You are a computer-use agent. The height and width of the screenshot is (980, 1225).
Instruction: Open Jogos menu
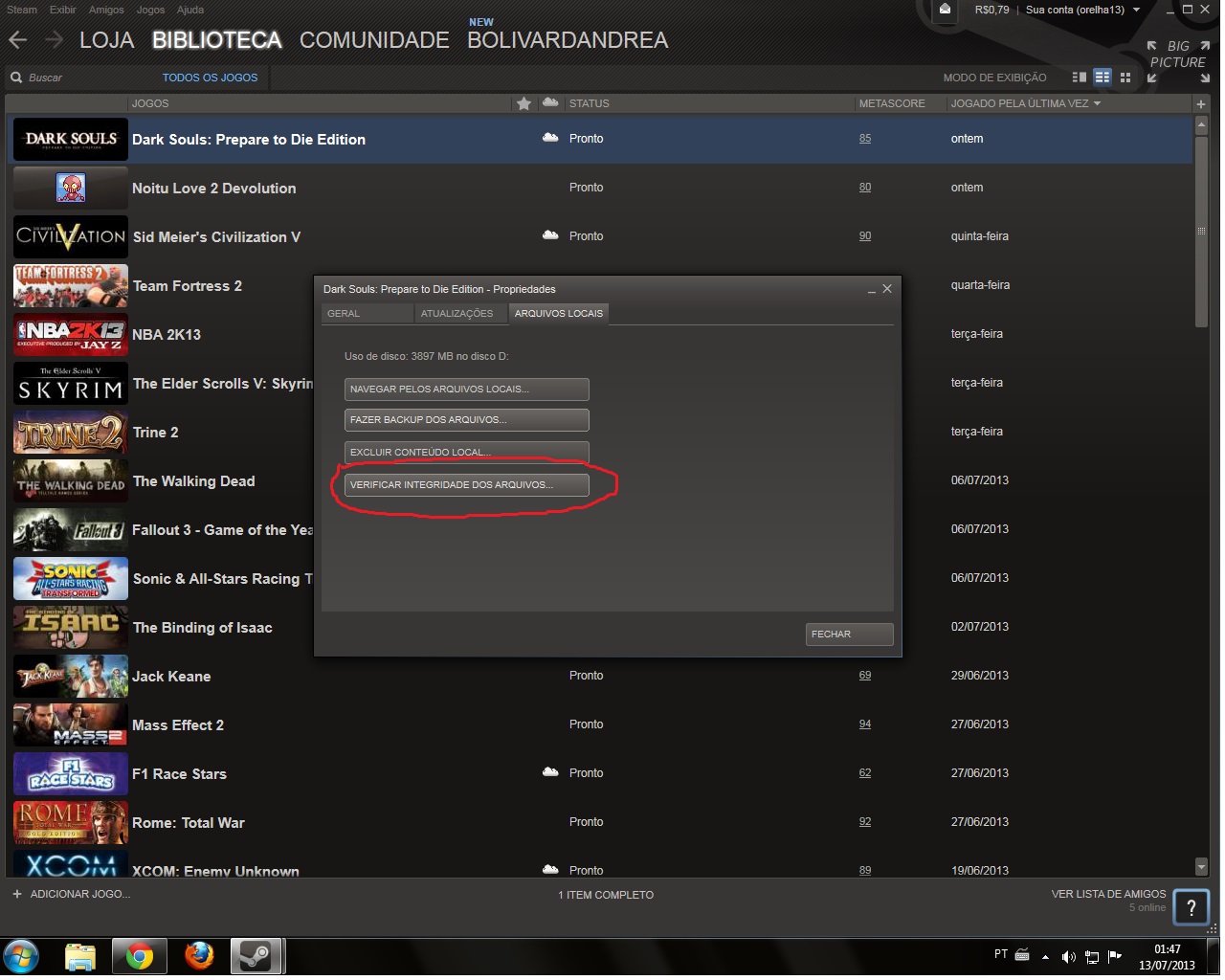pyautogui.click(x=150, y=10)
